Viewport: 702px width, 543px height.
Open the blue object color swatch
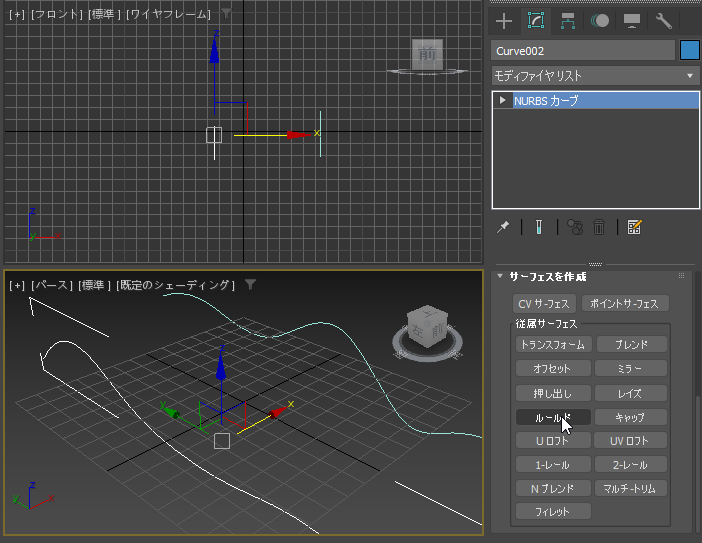pyautogui.click(x=689, y=50)
